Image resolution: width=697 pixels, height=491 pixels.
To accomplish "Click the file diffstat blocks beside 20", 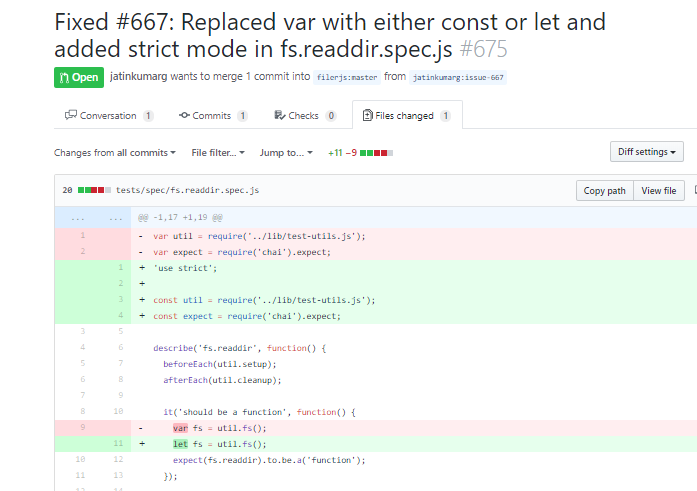I will 94,190.
